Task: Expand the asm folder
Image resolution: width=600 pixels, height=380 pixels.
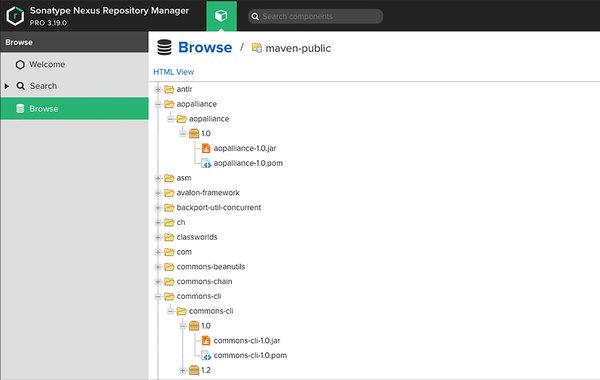Action: click(158, 178)
